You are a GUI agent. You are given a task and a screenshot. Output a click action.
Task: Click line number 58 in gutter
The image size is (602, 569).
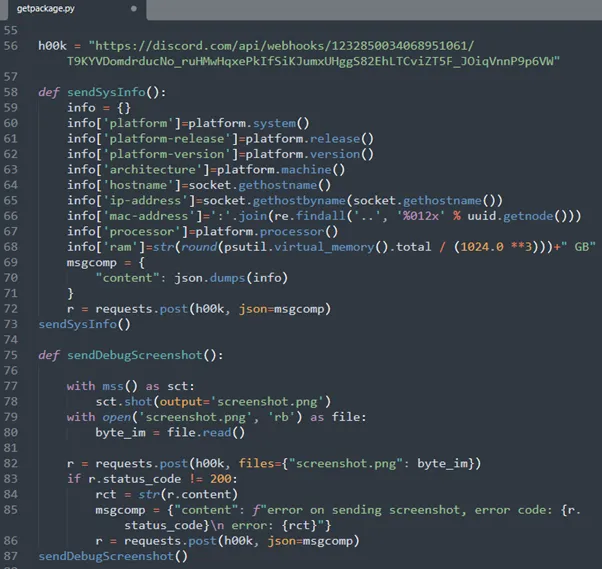click(x=11, y=92)
